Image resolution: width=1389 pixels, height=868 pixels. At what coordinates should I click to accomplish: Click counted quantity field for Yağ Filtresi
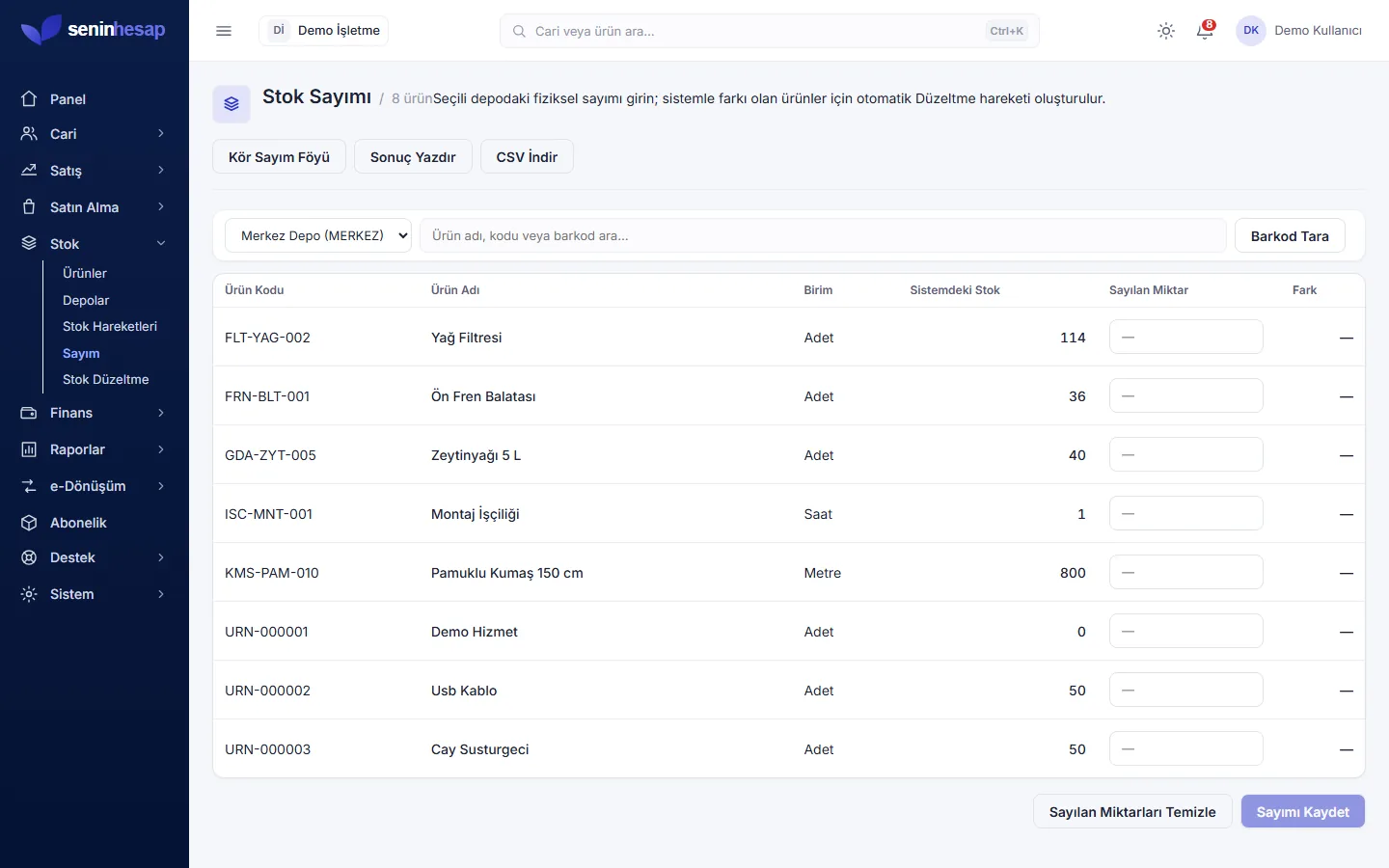tap(1186, 338)
